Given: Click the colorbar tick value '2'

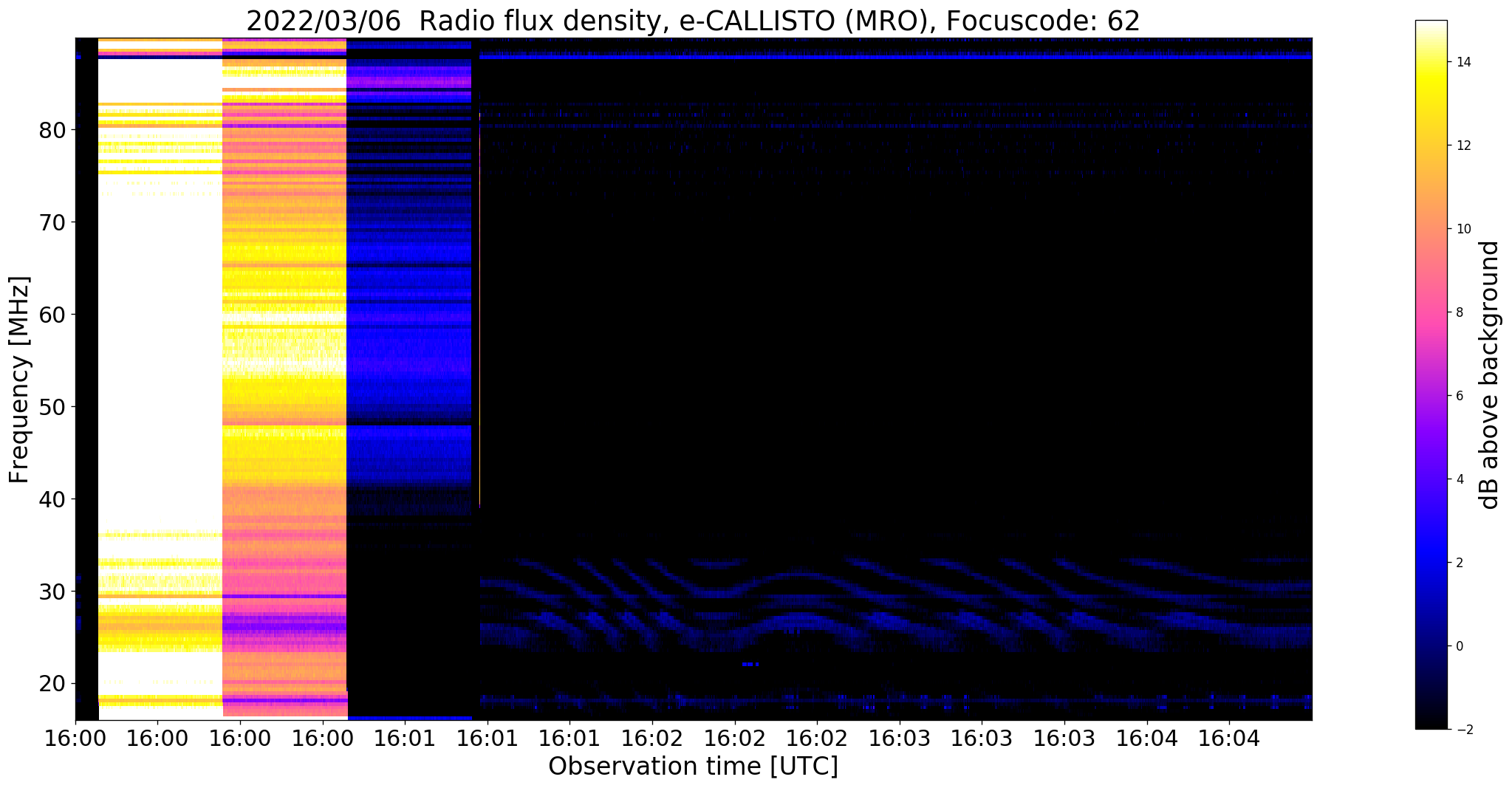Looking at the screenshot, I should pyautogui.click(x=1460, y=563).
